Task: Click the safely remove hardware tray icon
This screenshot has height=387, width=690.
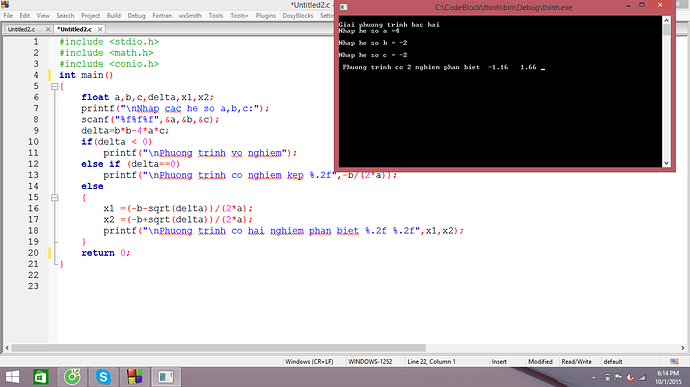Action: (x=607, y=377)
